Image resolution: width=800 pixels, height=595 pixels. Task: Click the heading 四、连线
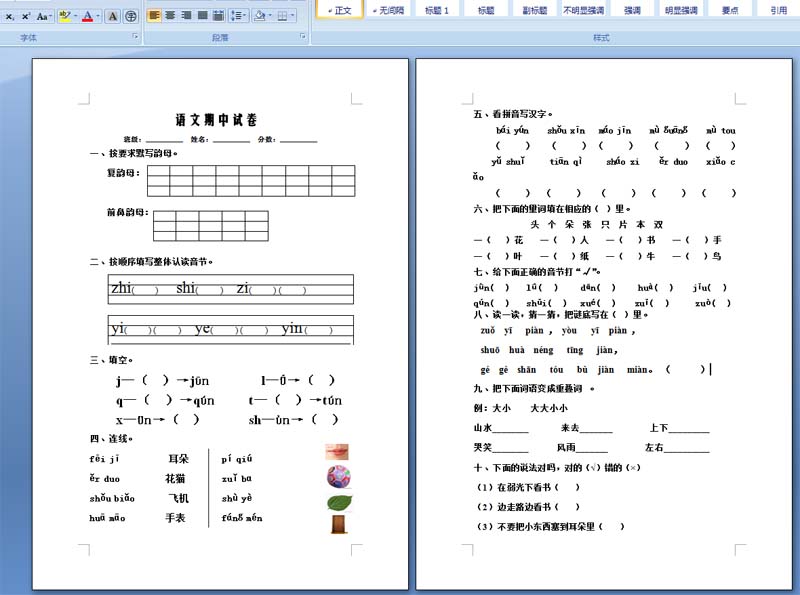click(112, 439)
